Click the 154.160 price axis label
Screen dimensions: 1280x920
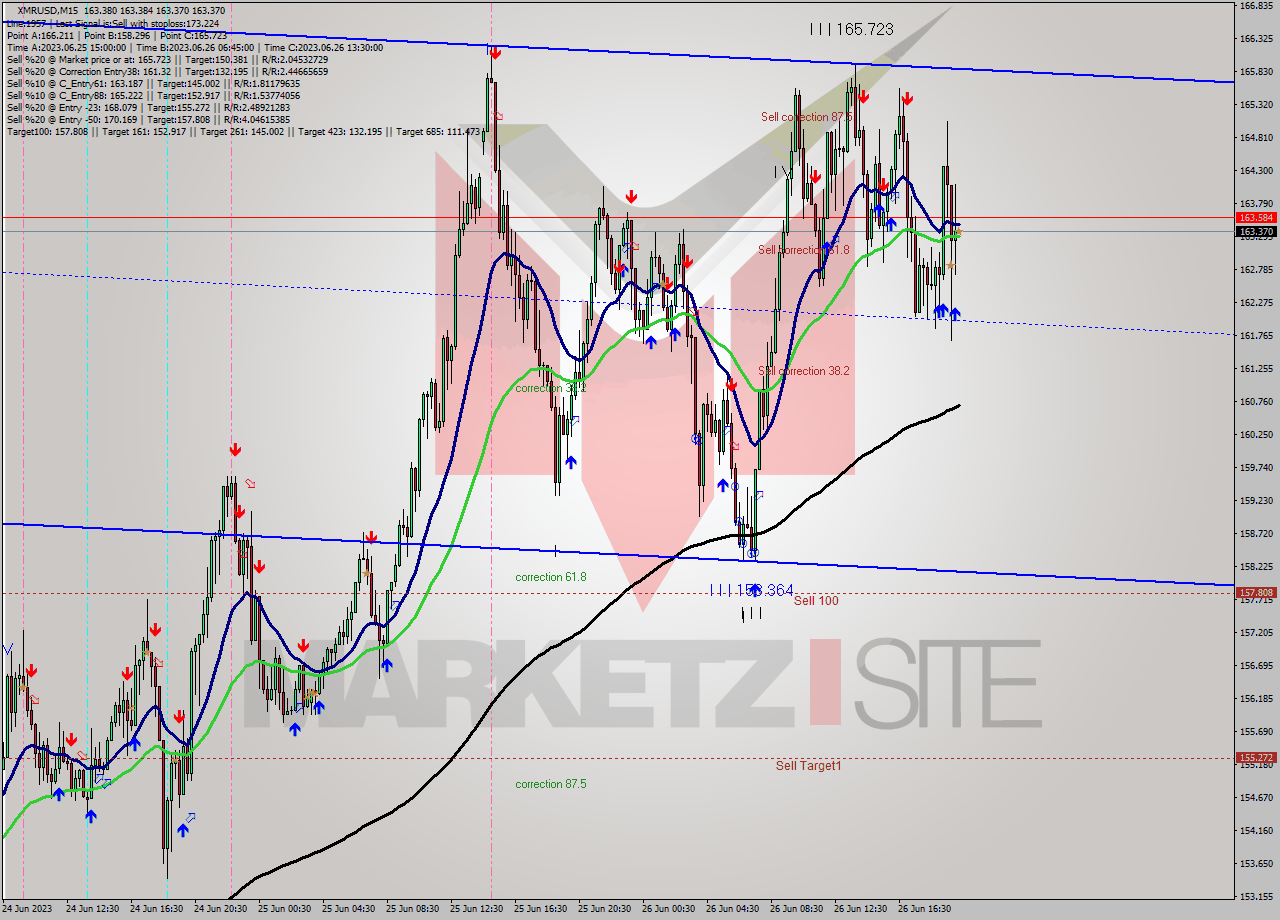click(x=1256, y=831)
